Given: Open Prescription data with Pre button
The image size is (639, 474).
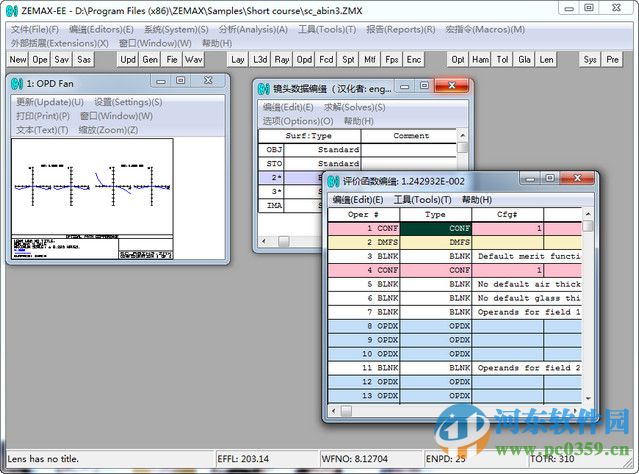Looking at the screenshot, I should (612, 60).
